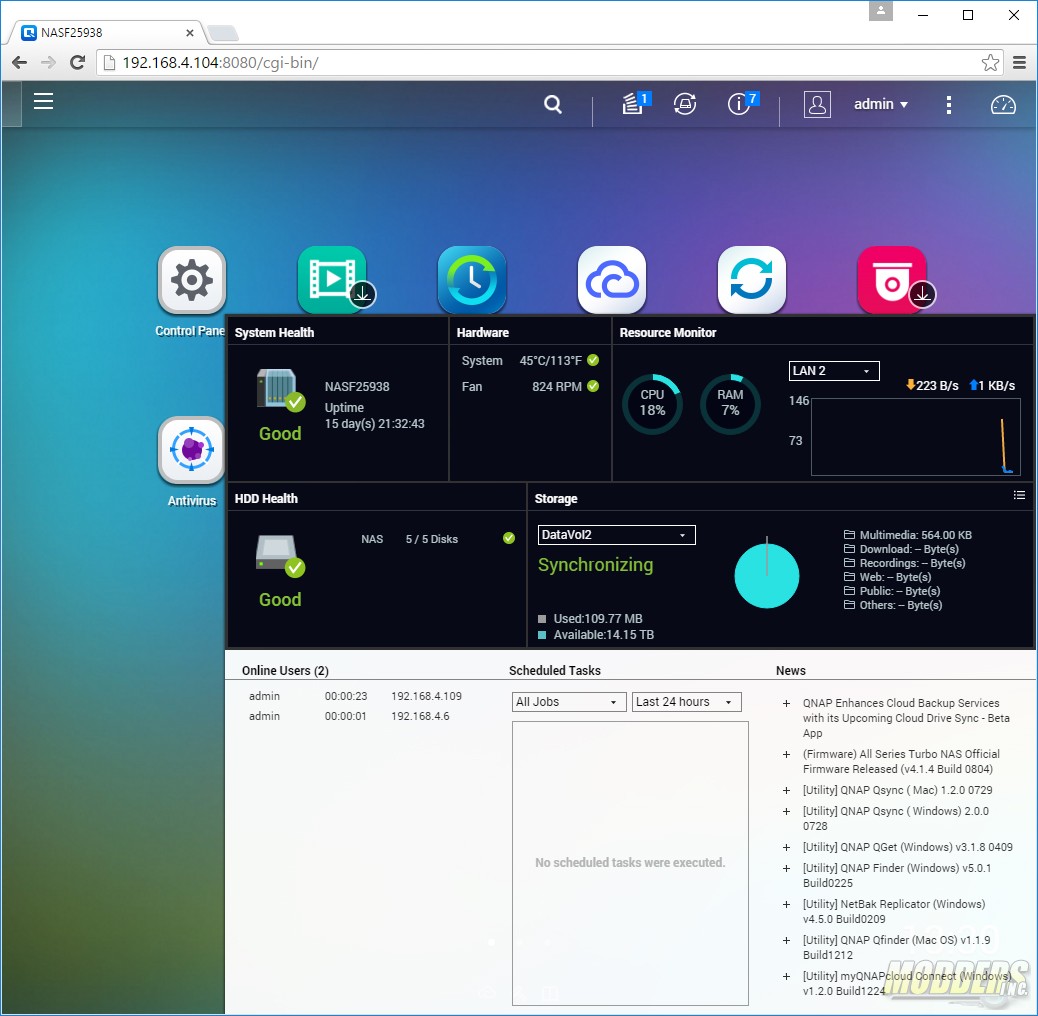This screenshot has width=1038, height=1016.
Task: Open the Qsync blue arrows app icon
Action: pyautogui.click(x=752, y=280)
